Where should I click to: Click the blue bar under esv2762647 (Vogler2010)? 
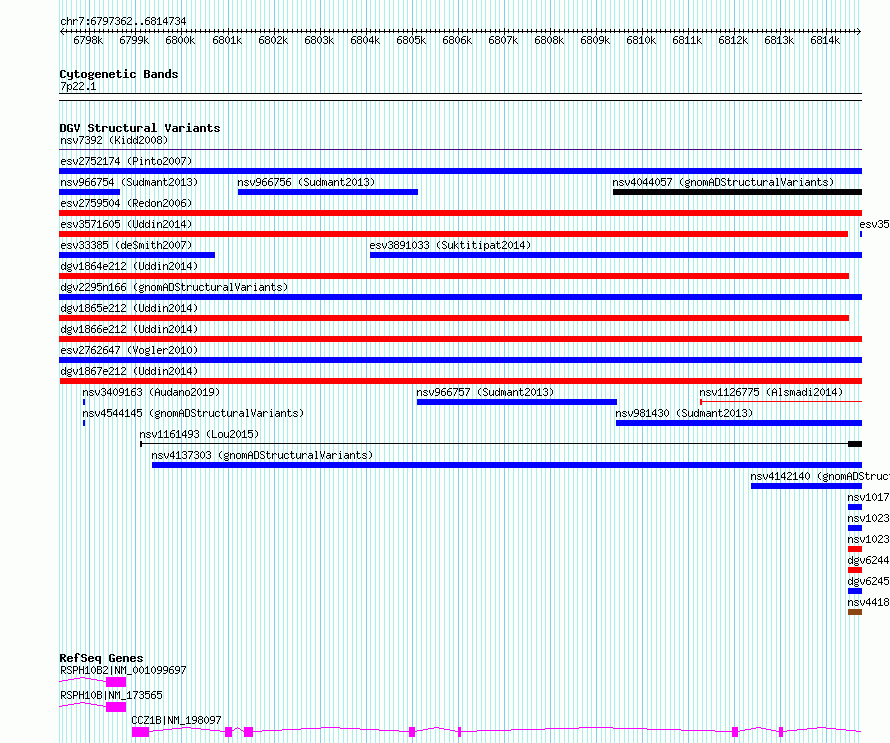point(460,360)
